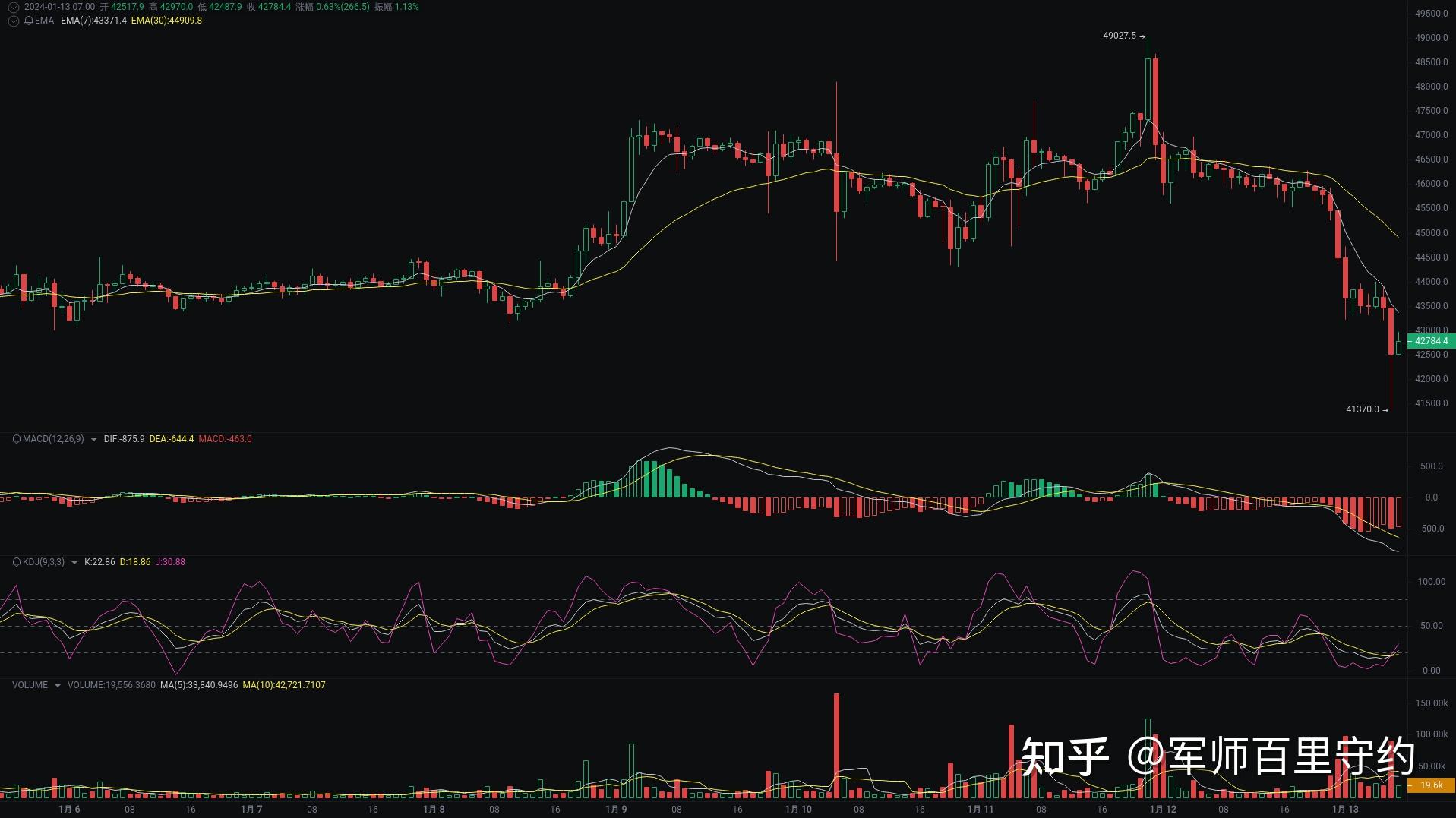Click the 100.00 KDJ axis label
Image resolution: width=1456 pixels, height=818 pixels.
pyautogui.click(x=1431, y=582)
